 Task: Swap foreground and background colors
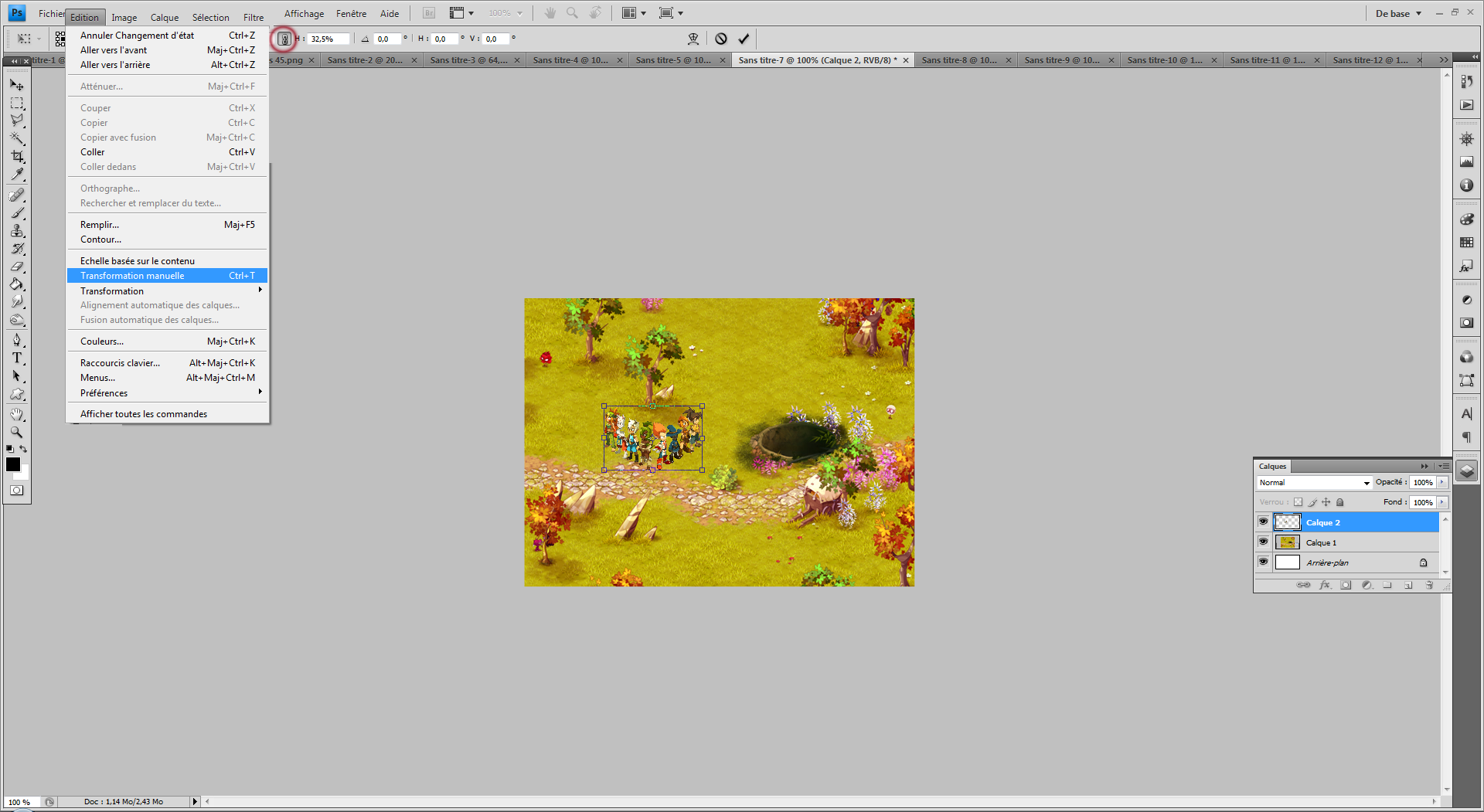(23, 449)
